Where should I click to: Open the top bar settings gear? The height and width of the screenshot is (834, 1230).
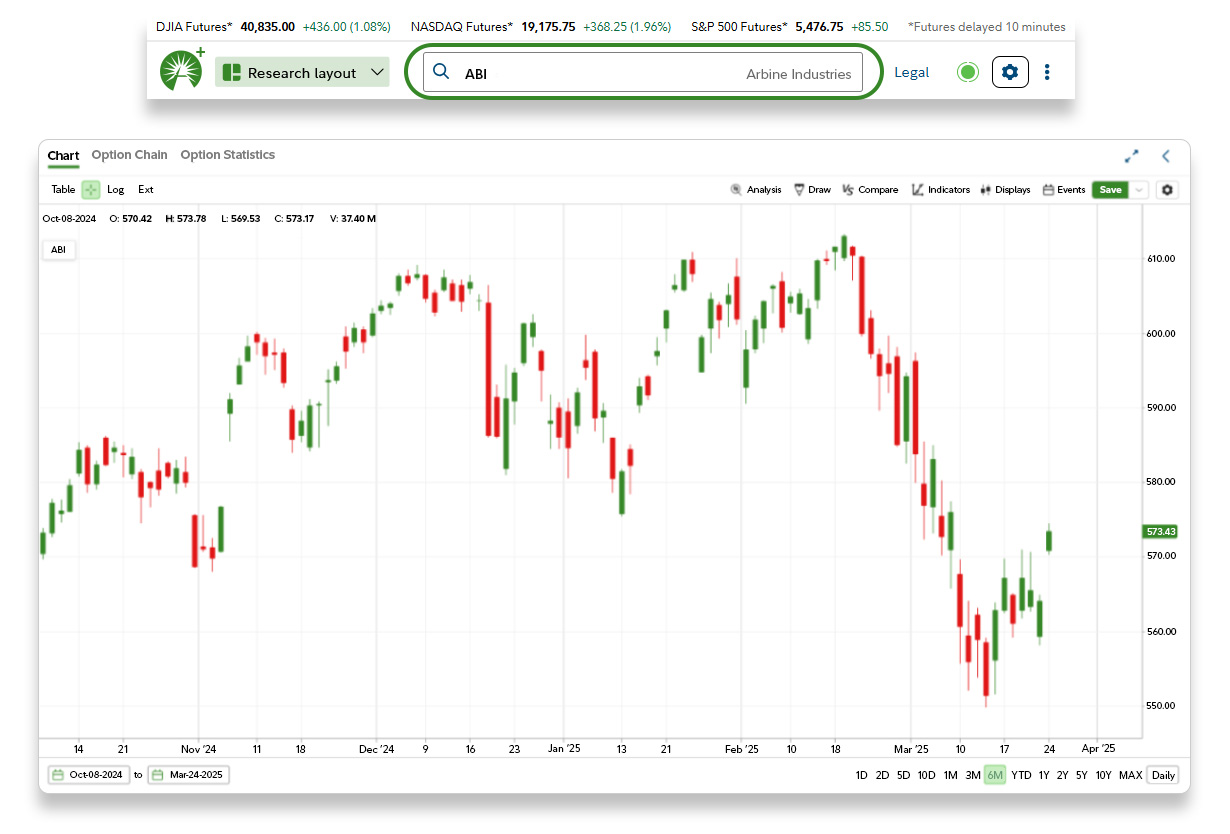[x=1010, y=72]
